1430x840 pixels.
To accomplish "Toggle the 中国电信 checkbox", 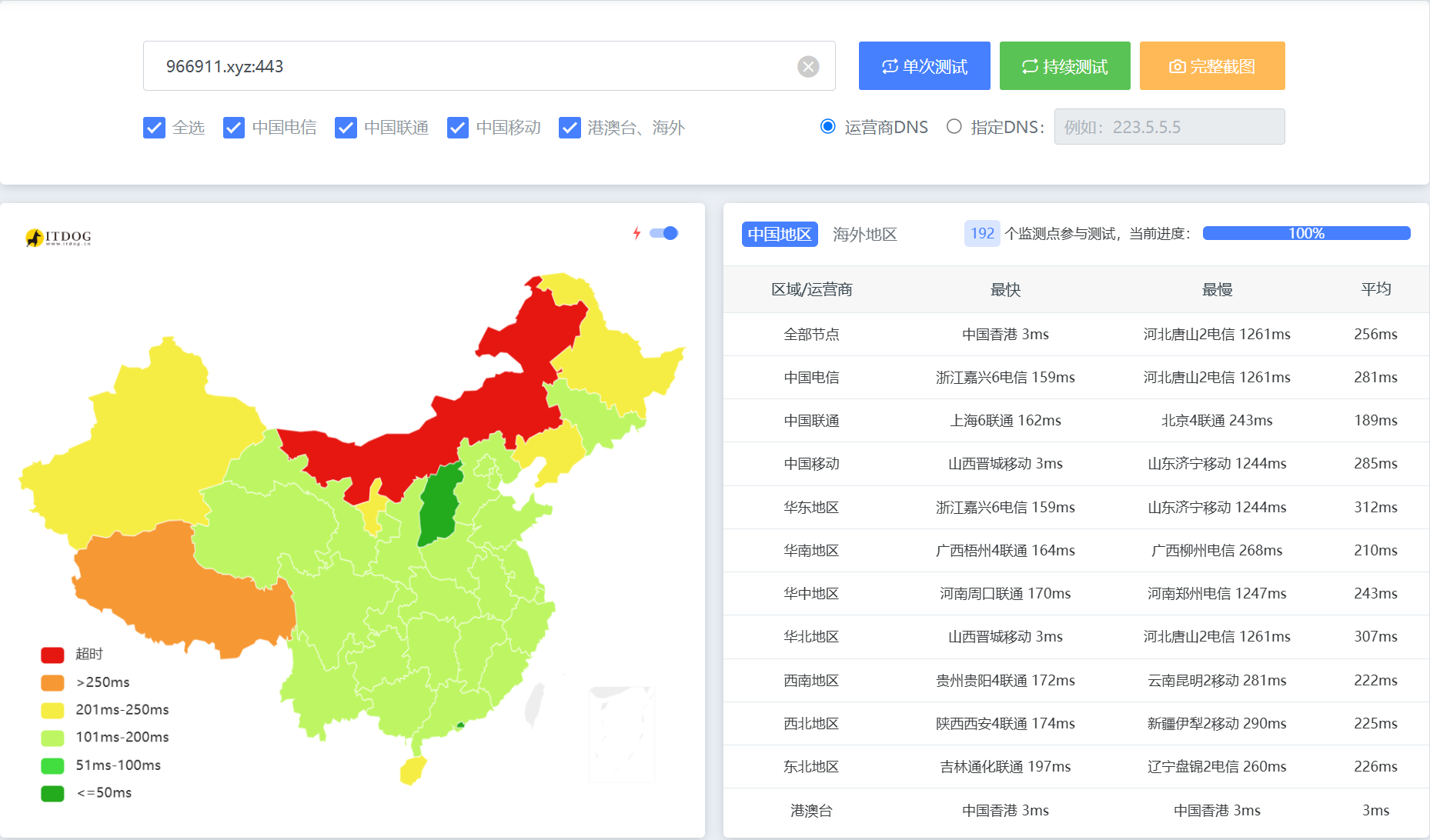I will [x=234, y=128].
